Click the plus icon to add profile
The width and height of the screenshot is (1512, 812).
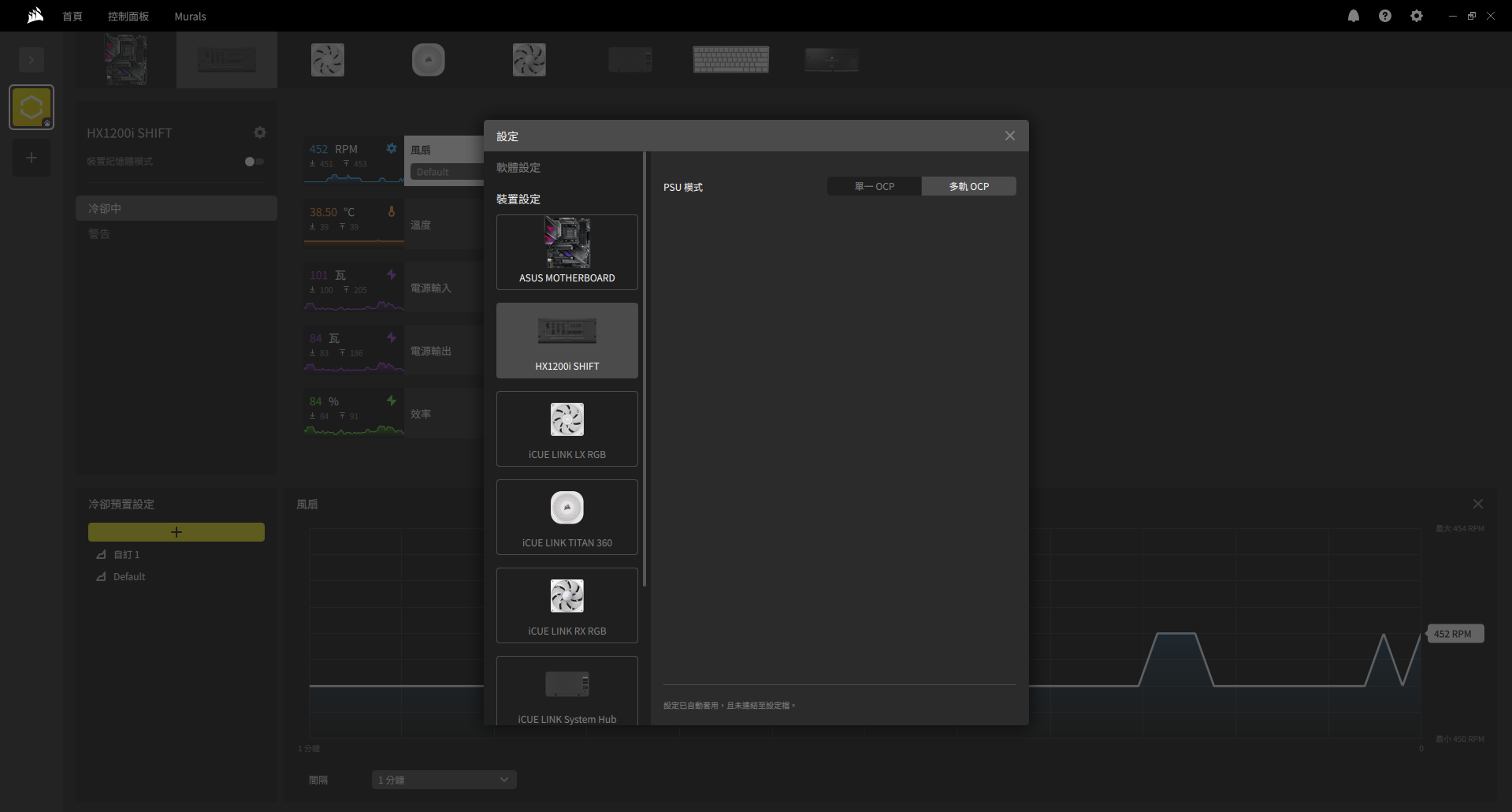(x=32, y=158)
